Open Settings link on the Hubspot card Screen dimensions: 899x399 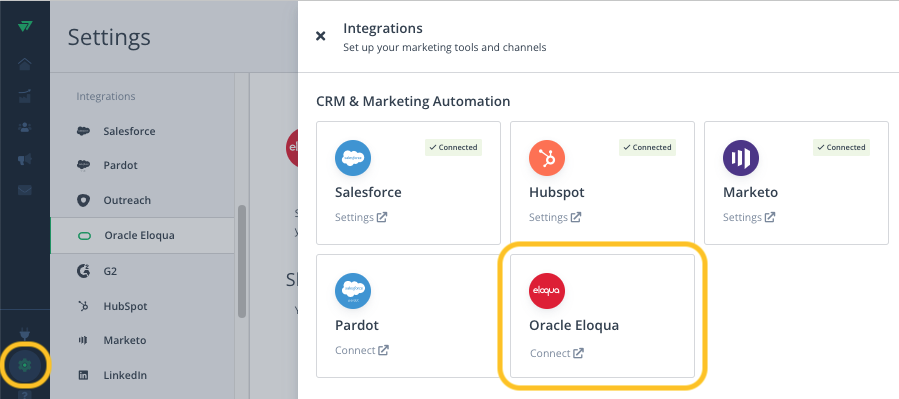554,217
